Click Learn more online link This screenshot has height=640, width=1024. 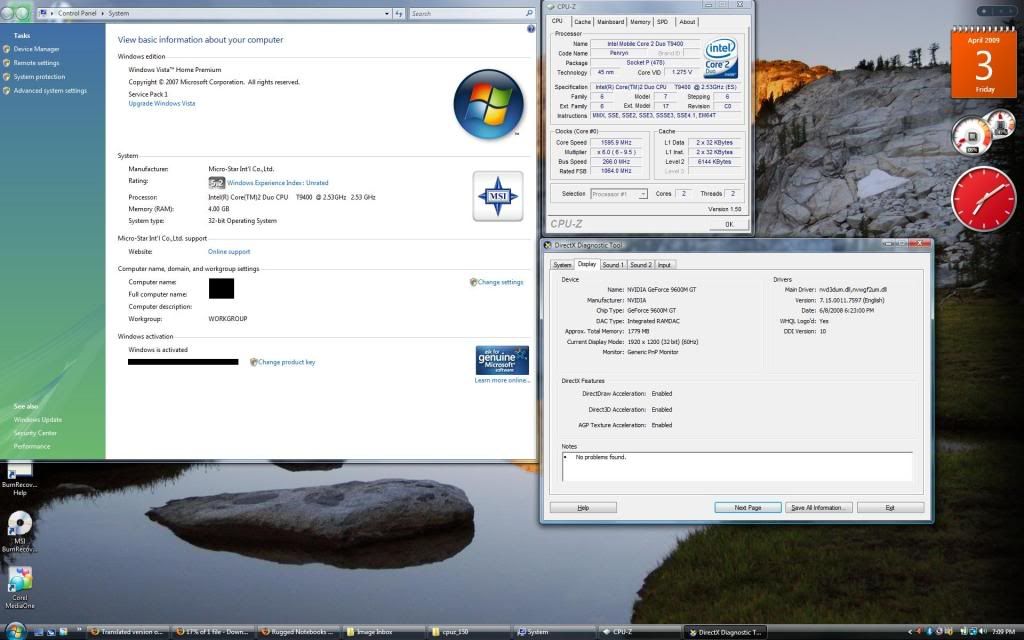(x=502, y=380)
